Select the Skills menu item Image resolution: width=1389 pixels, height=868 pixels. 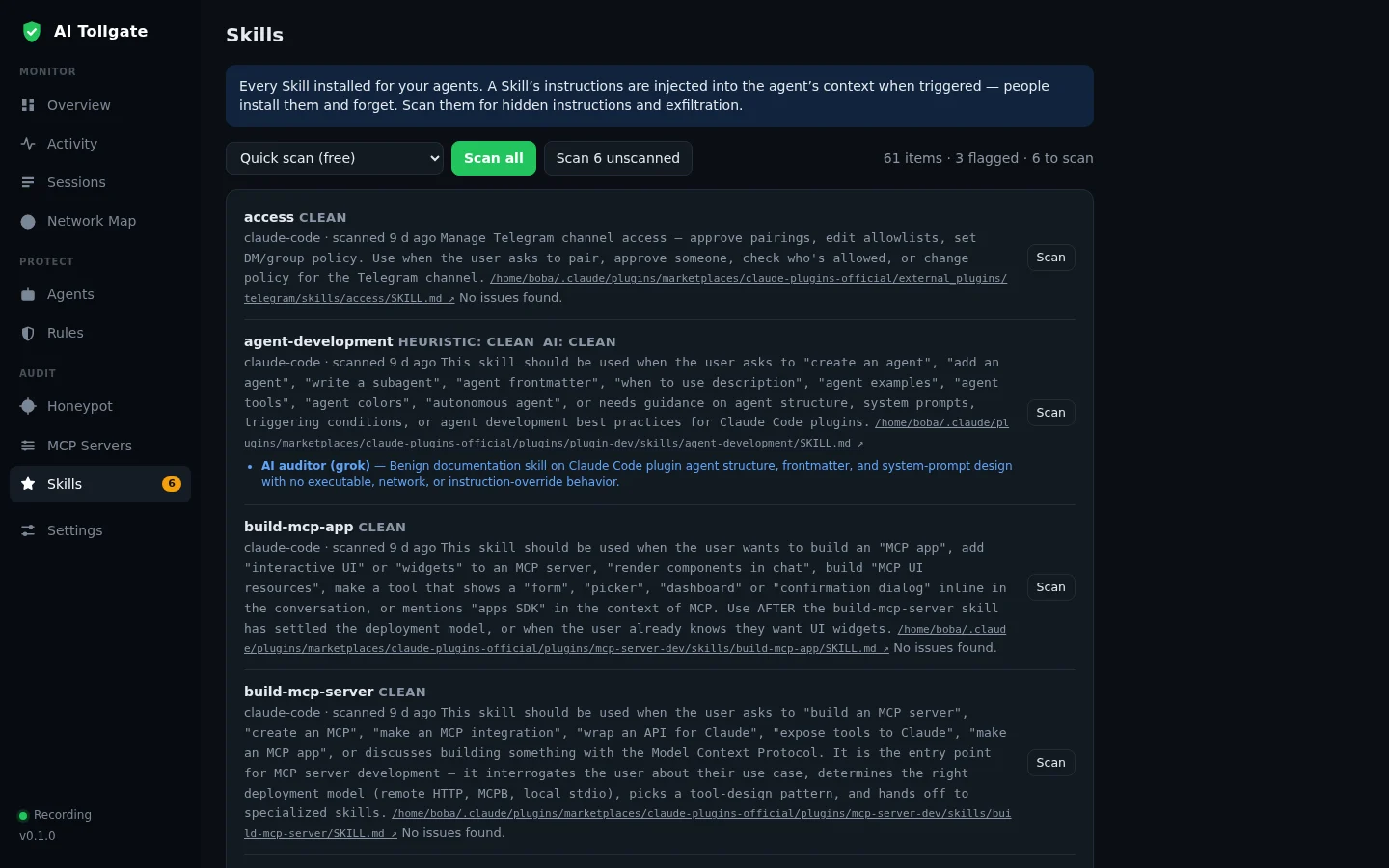tap(100, 484)
